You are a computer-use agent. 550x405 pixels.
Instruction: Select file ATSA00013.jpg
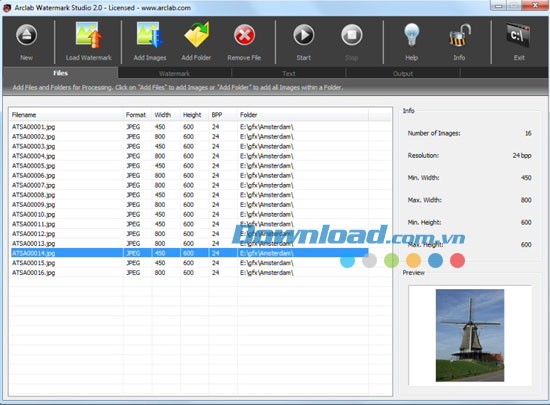34,243
